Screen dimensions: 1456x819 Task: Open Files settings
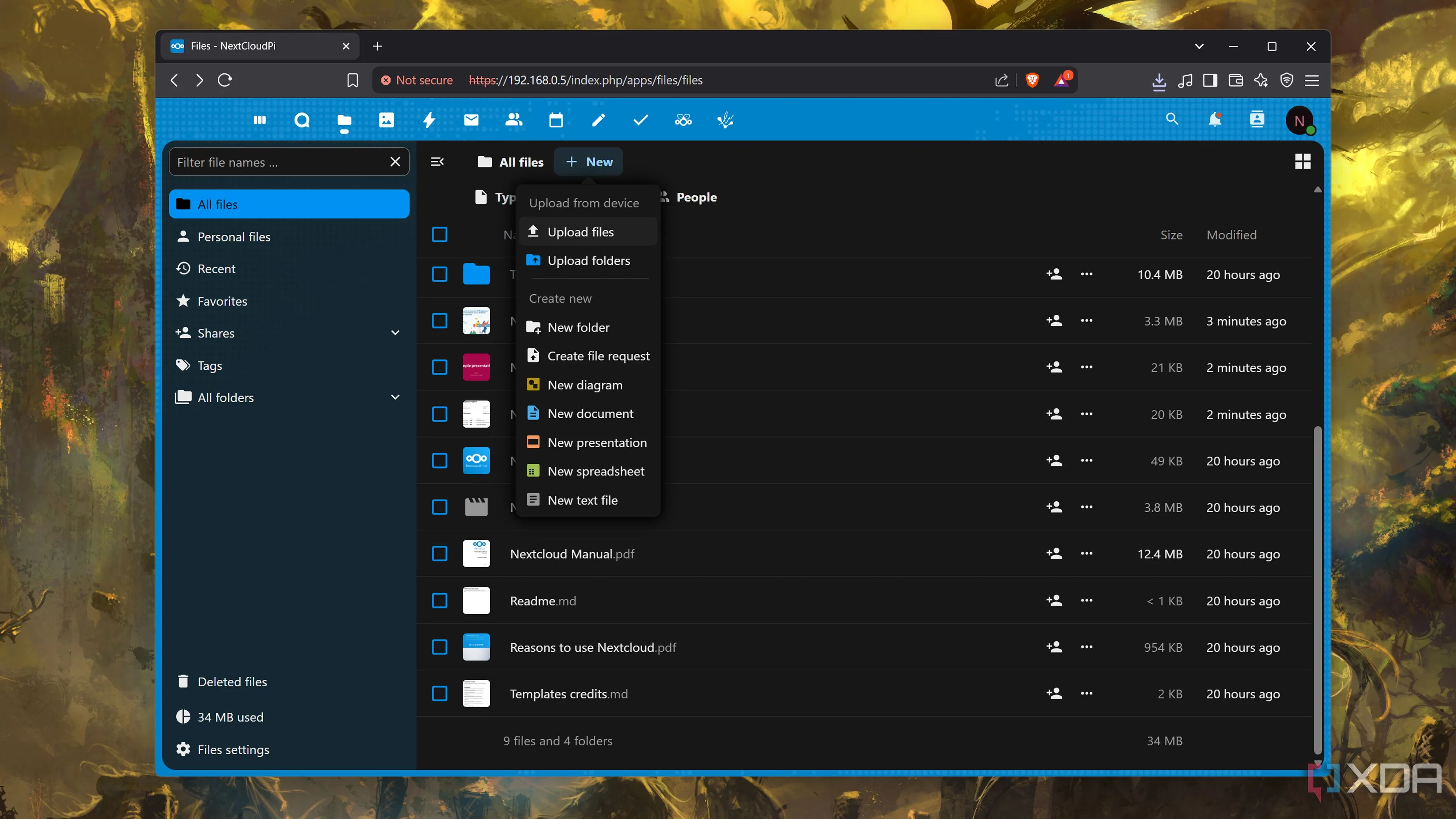(x=233, y=750)
